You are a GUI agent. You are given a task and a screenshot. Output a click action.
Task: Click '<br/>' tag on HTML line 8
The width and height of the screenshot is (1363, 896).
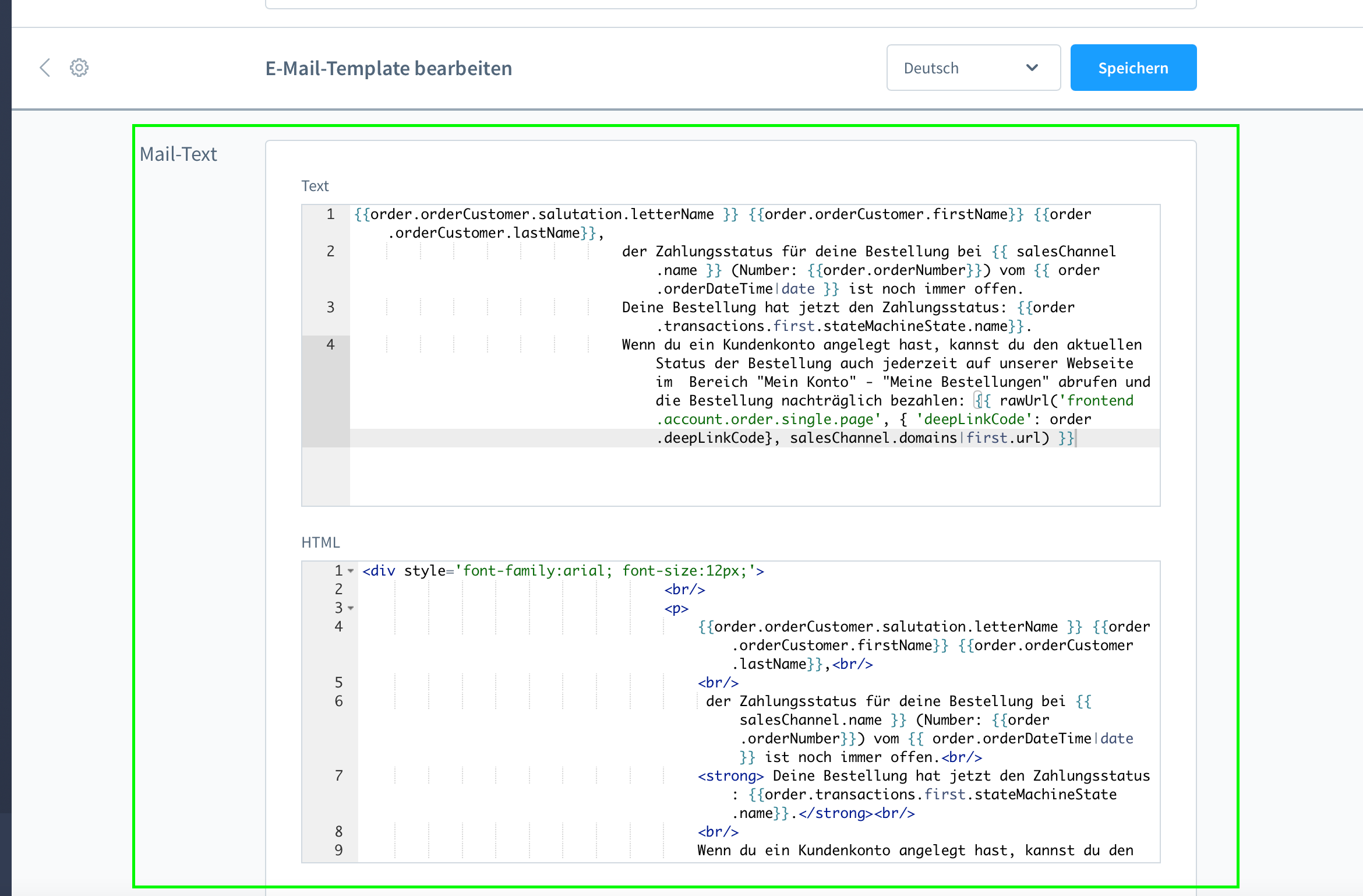[x=718, y=832]
